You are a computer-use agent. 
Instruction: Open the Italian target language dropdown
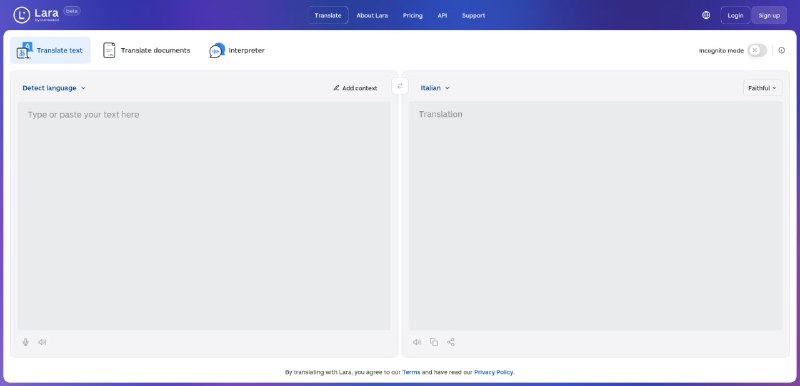click(435, 88)
